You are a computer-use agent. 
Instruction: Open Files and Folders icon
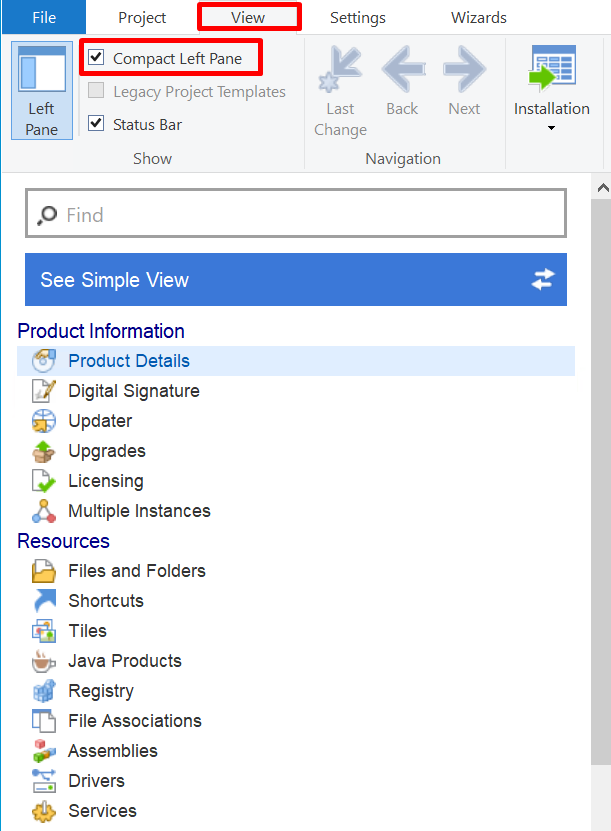pos(43,571)
